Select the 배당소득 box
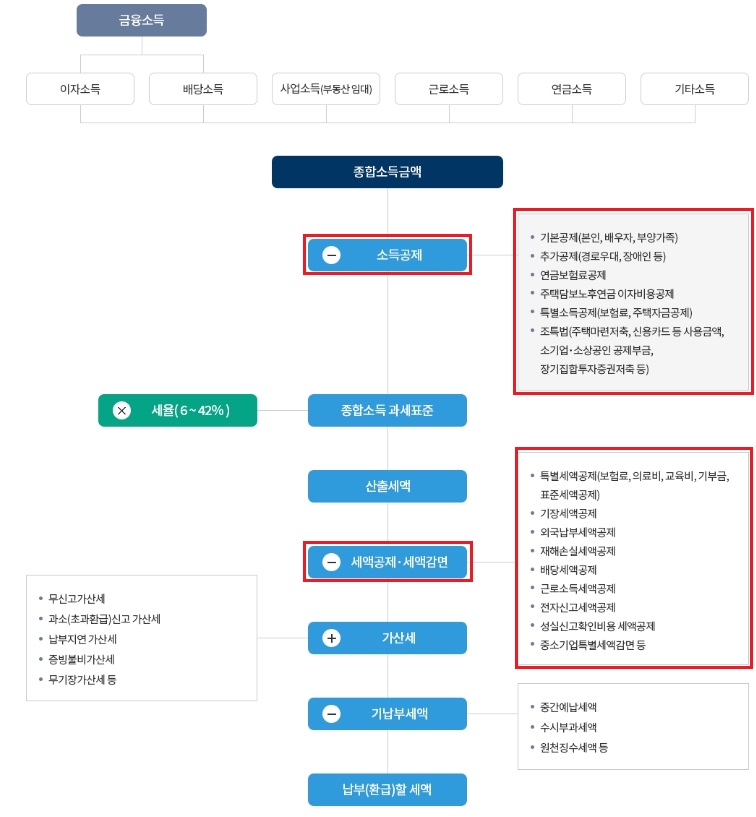The height and width of the screenshot is (817, 756). click(x=203, y=89)
